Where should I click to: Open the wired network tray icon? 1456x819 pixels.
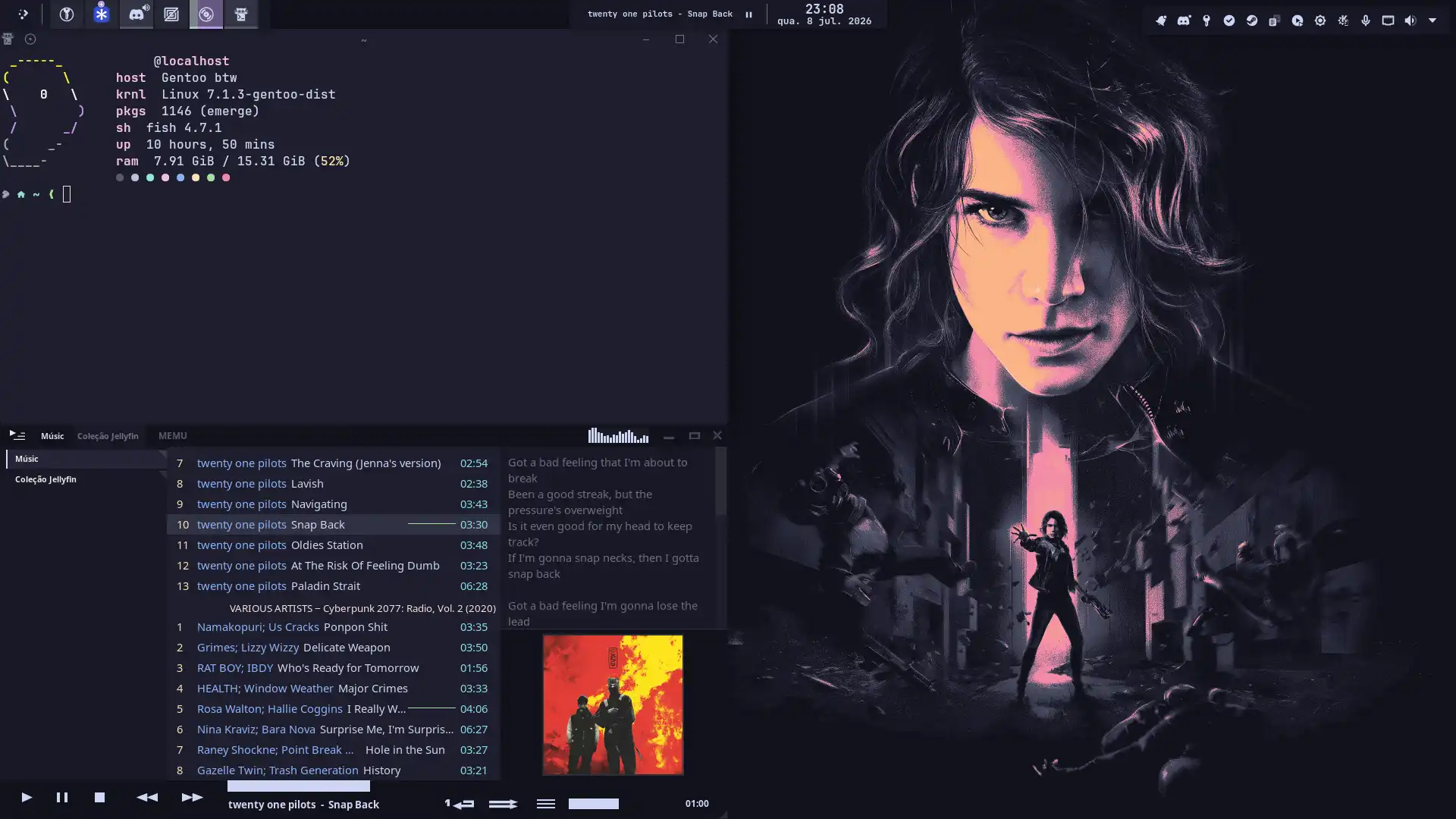point(1388,20)
